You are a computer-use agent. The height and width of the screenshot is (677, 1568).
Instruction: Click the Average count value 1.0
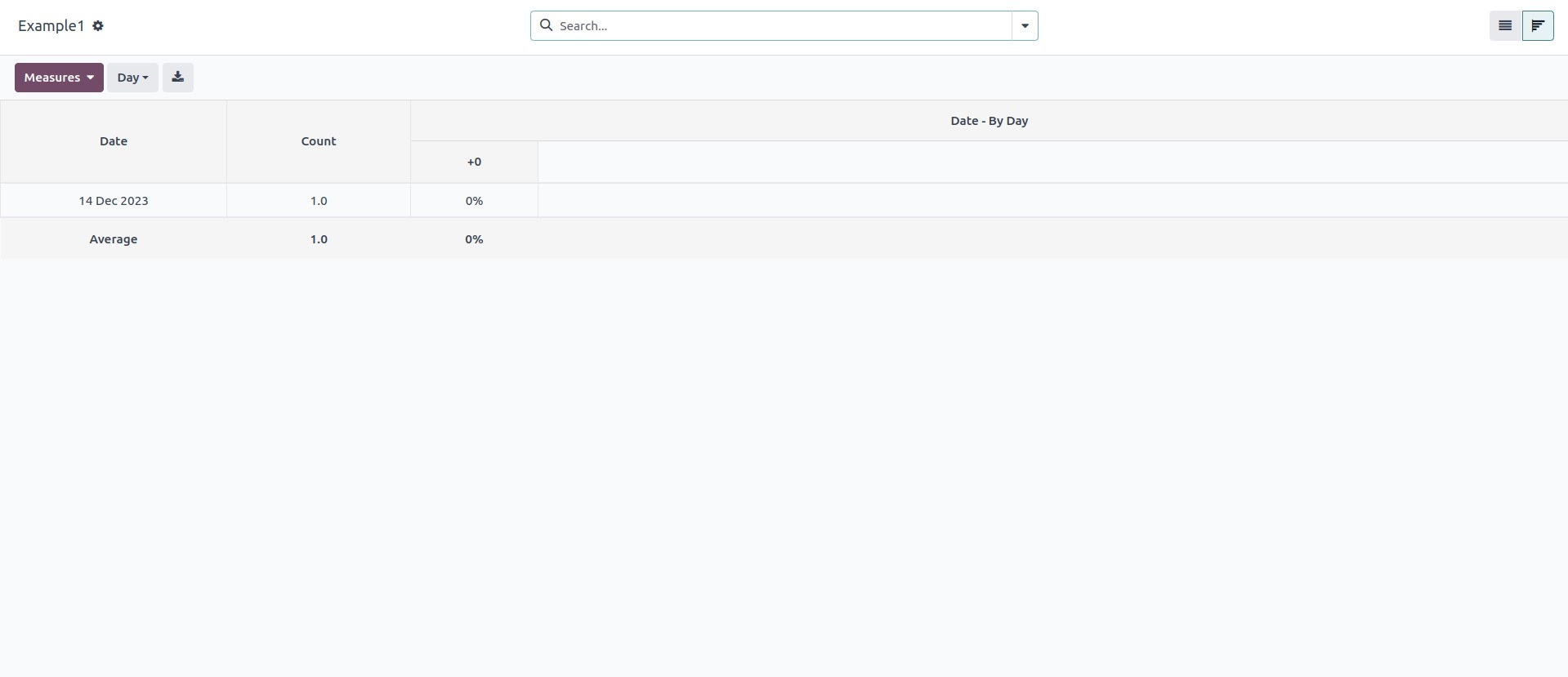(x=319, y=239)
